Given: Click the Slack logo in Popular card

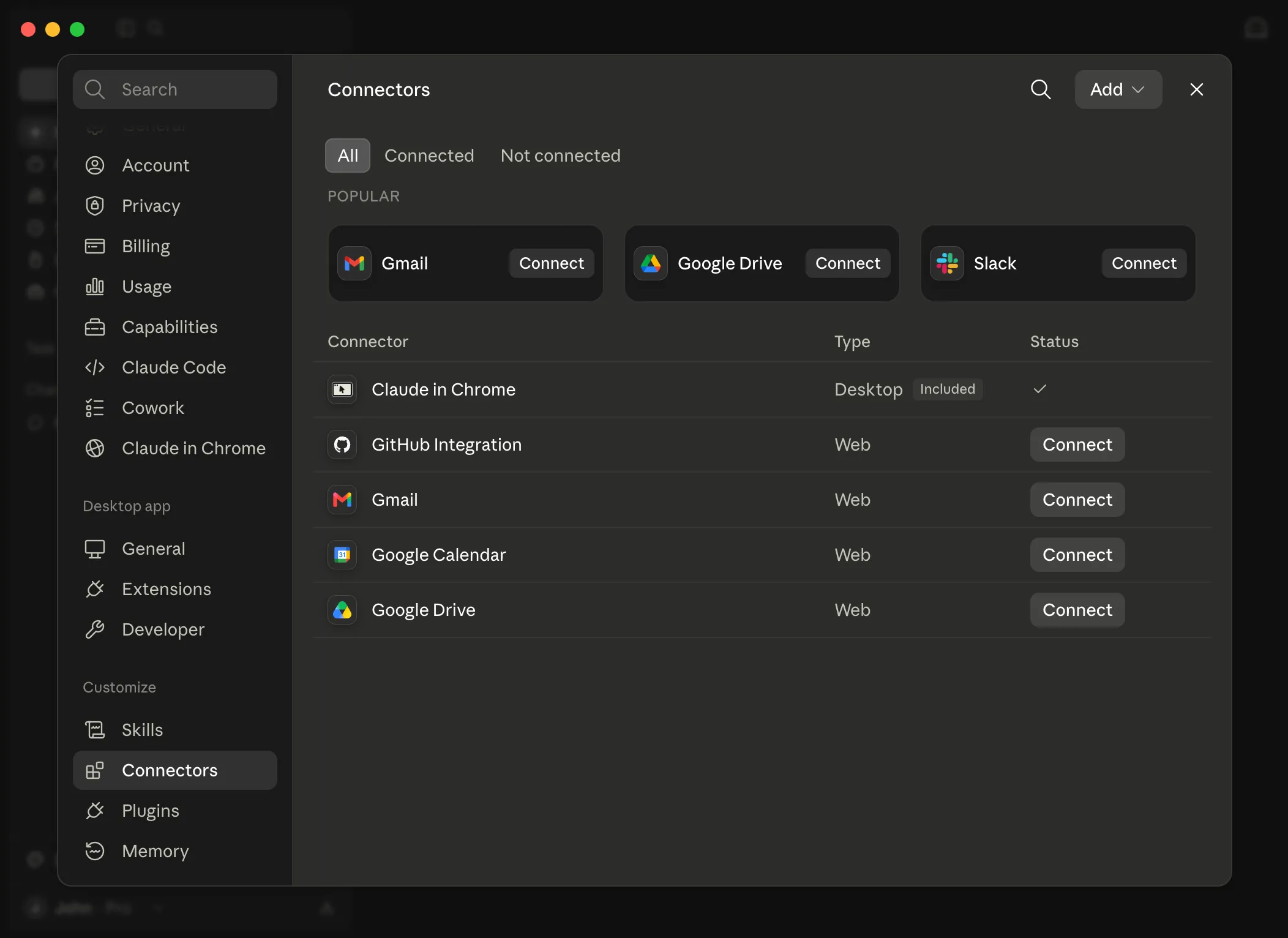Looking at the screenshot, I should click(947, 263).
